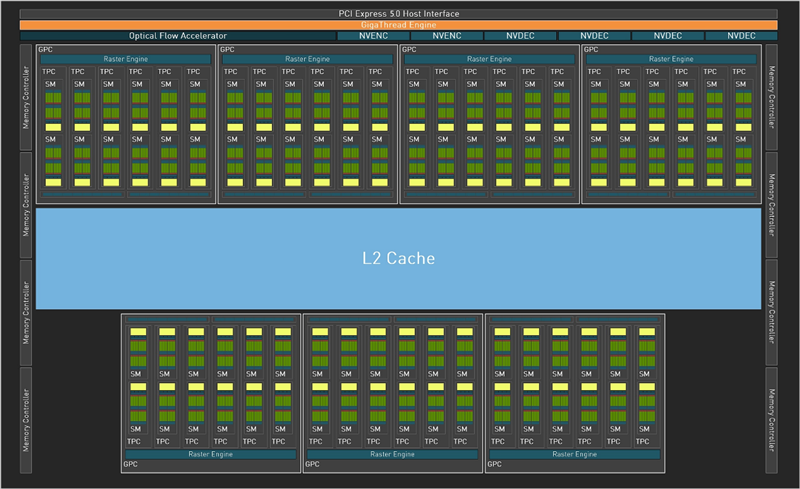Click the rightmost NVDEC block
The width and height of the screenshot is (800, 489).
[x=741, y=36]
